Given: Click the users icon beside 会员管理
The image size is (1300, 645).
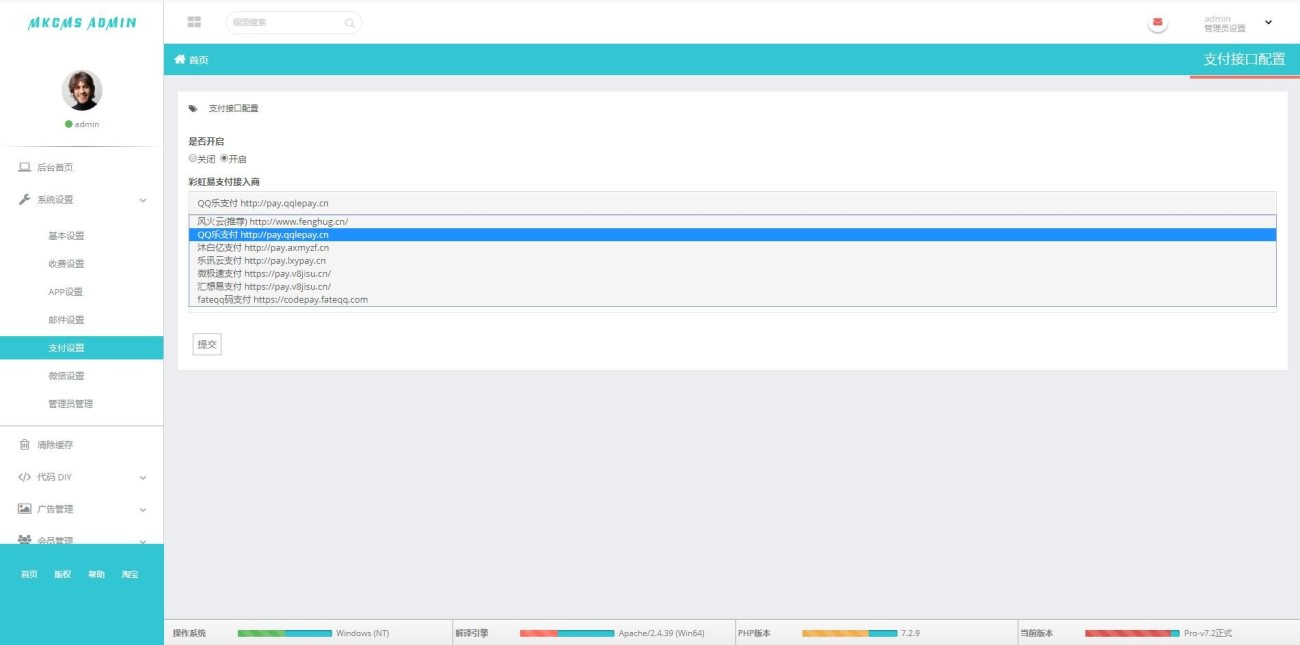Looking at the screenshot, I should click(25, 540).
